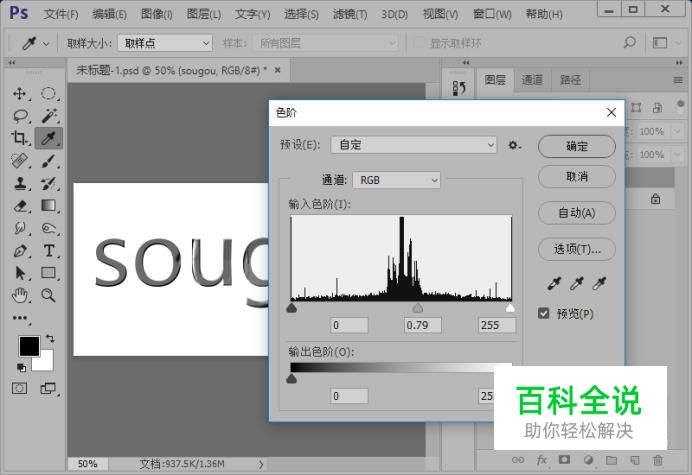Open the Window menu
Image resolution: width=692 pixels, height=475 pixels.
[492, 14]
